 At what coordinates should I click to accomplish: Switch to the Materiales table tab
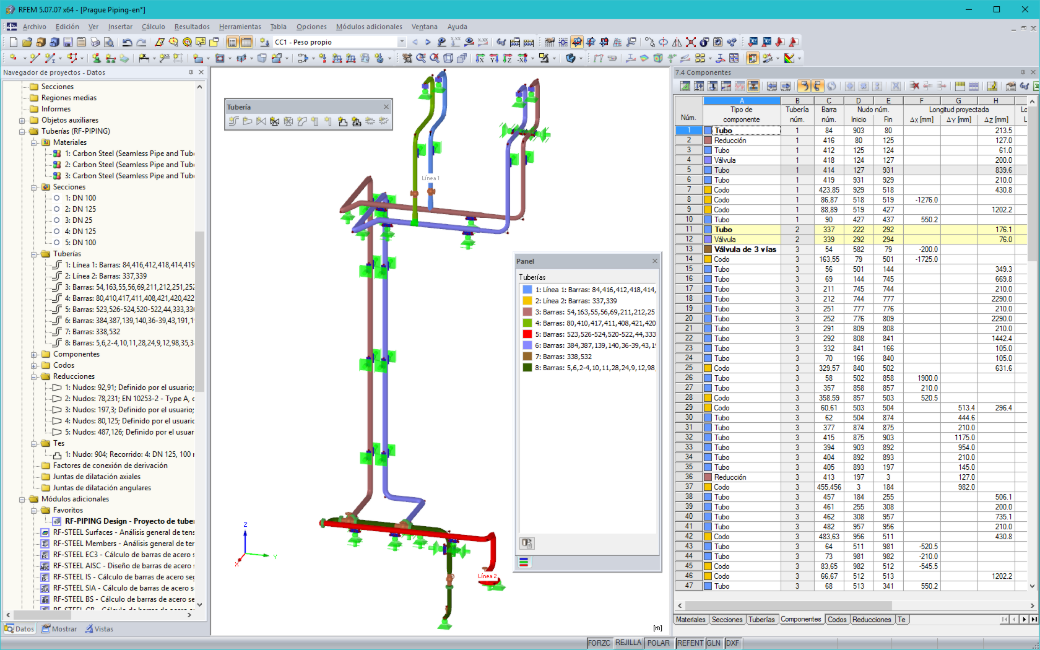coord(690,619)
